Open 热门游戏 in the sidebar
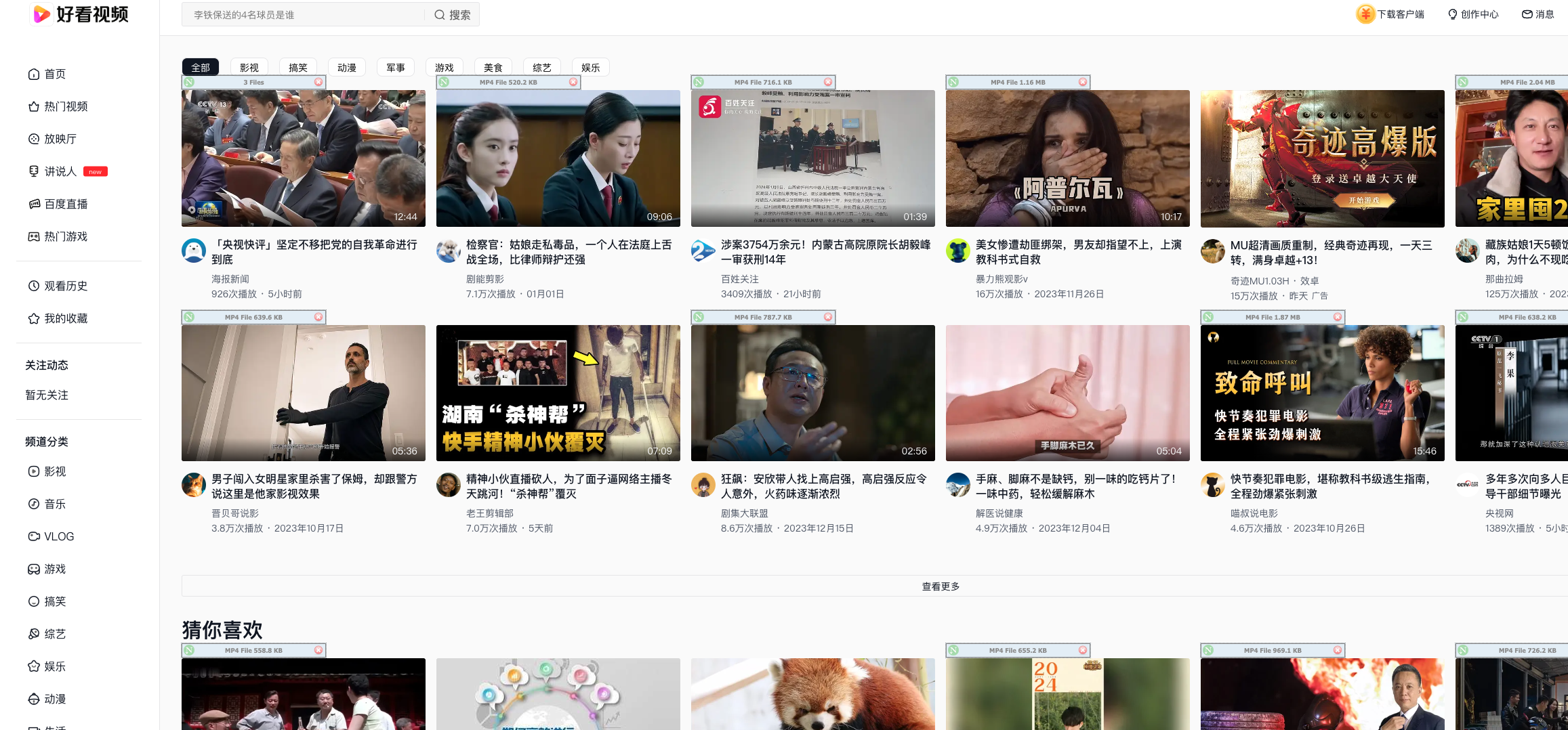The width and height of the screenshot is (1568, 730). click(x=58, y=236)
